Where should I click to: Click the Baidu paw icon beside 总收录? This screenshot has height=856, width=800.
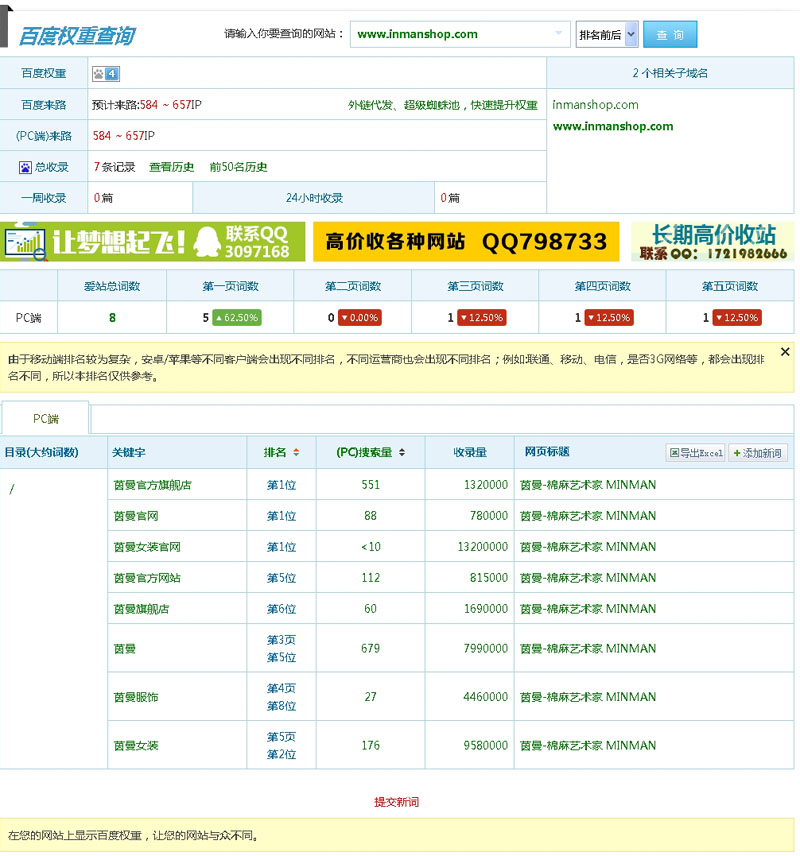(26, 167)
